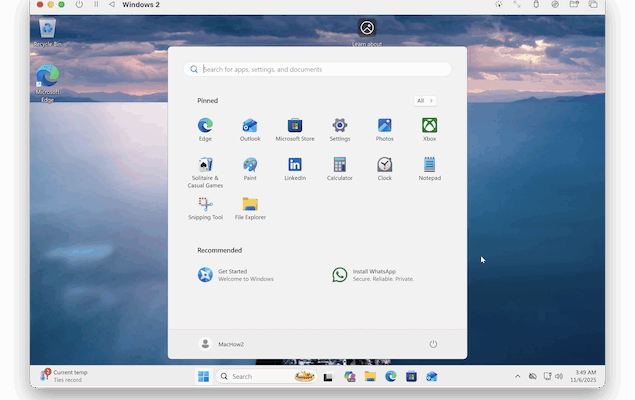Click the windows overlay icon in VM toolbar
635x400 pixels.
point(593,4)
